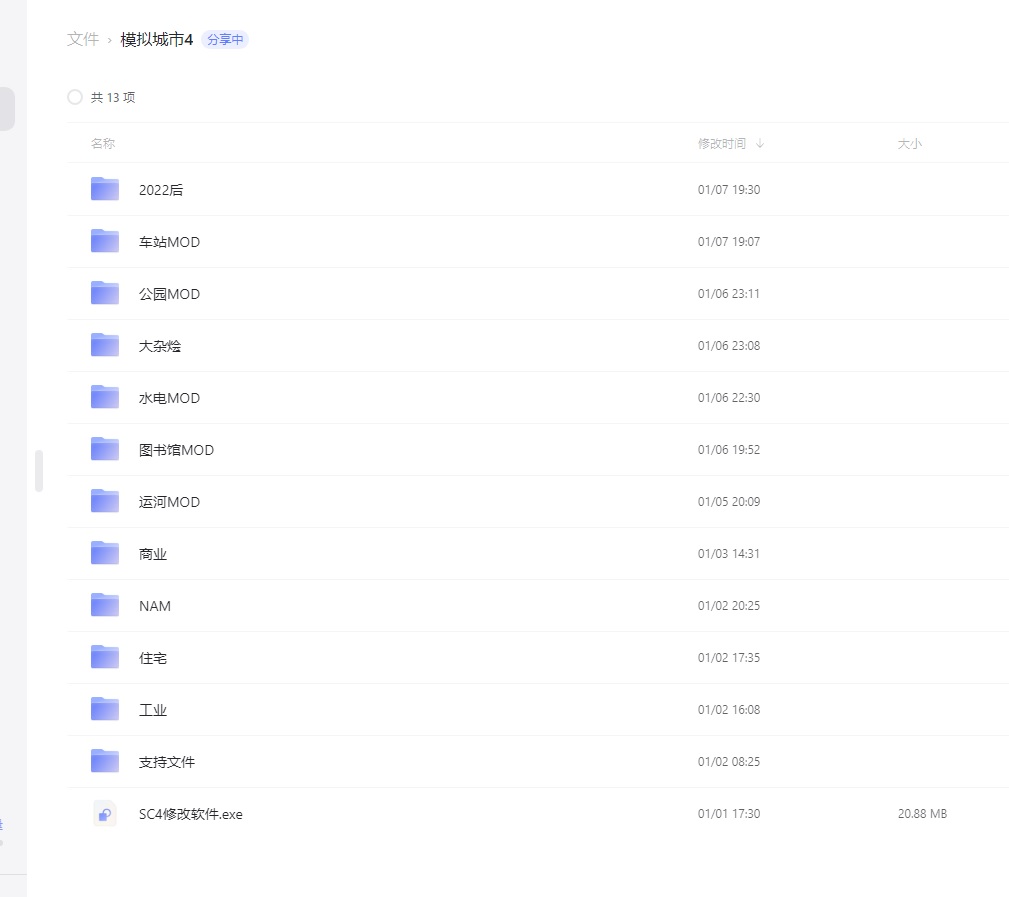Click the left sidebar resize handle

pyautogui.click(x=39, y=471)
